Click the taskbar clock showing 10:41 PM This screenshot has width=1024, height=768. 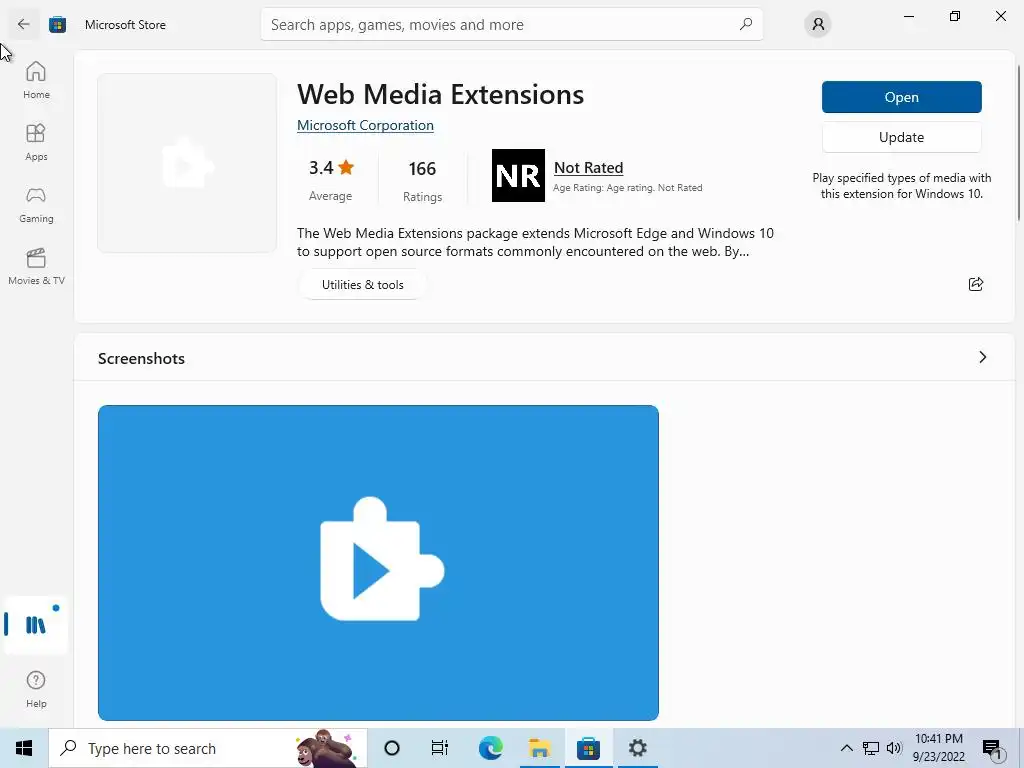point(938,748)
